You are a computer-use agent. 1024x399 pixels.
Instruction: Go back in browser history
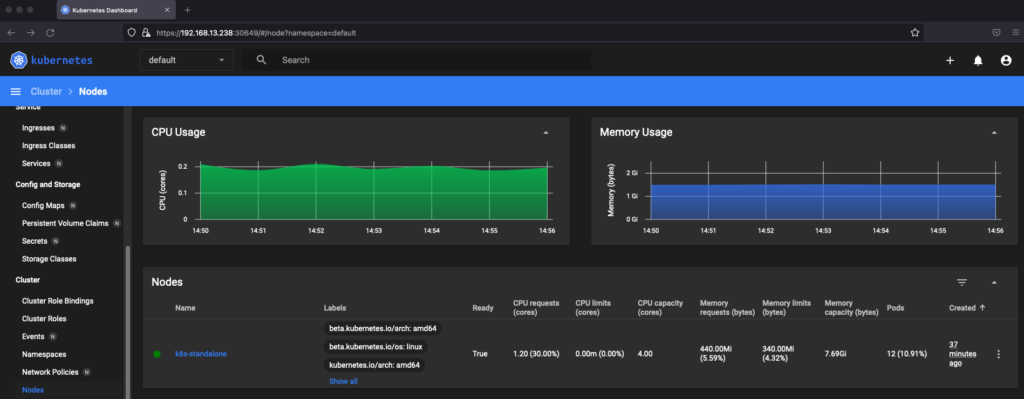pos(11,33)
